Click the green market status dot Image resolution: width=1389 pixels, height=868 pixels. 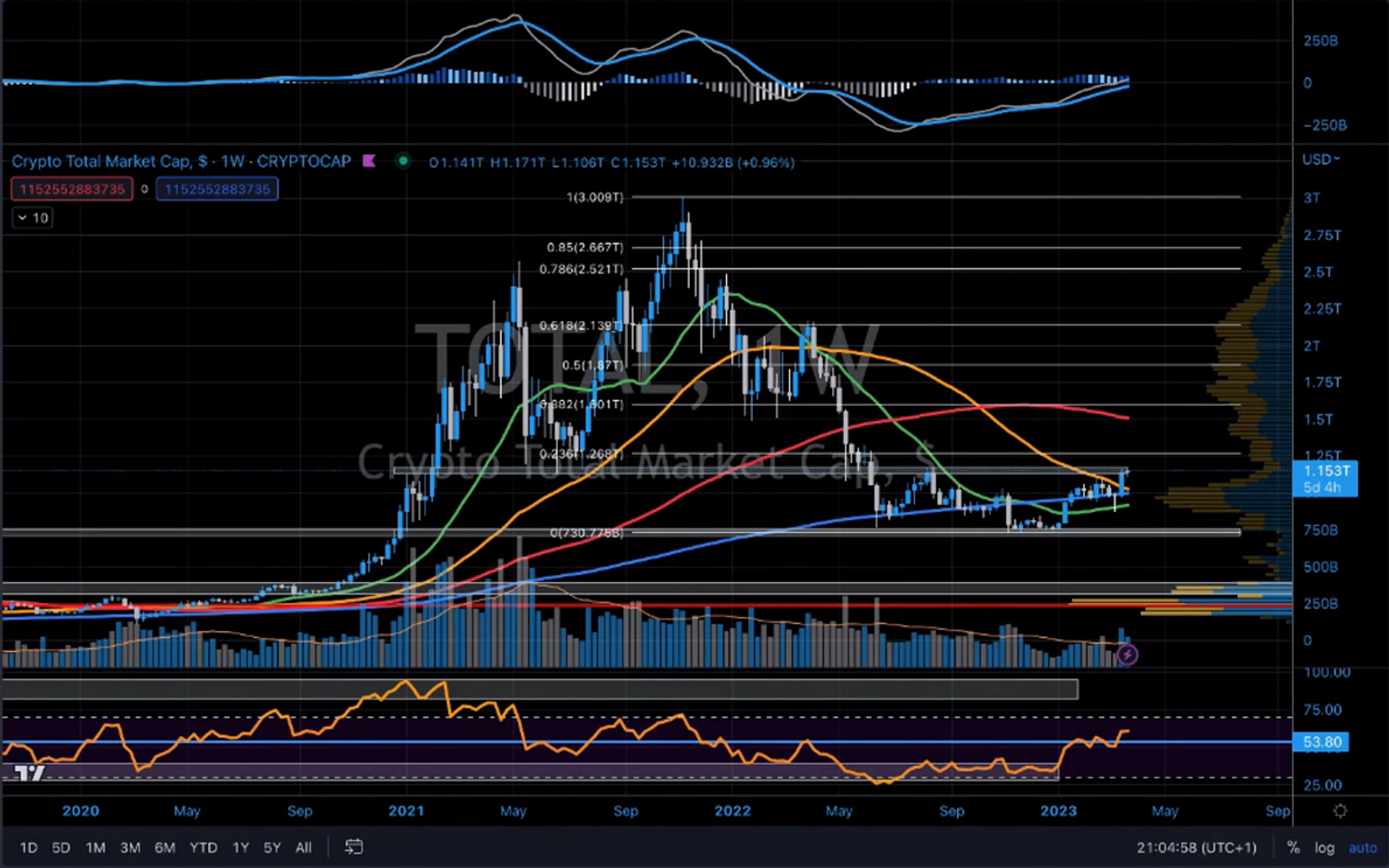(403, 161)
